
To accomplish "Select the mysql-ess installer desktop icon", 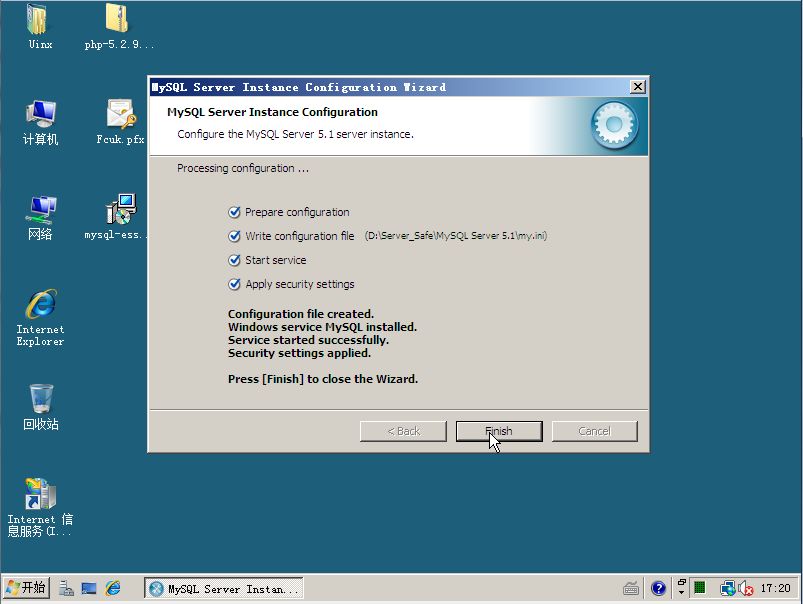I will pyautogui.click(x=117, y=217).
